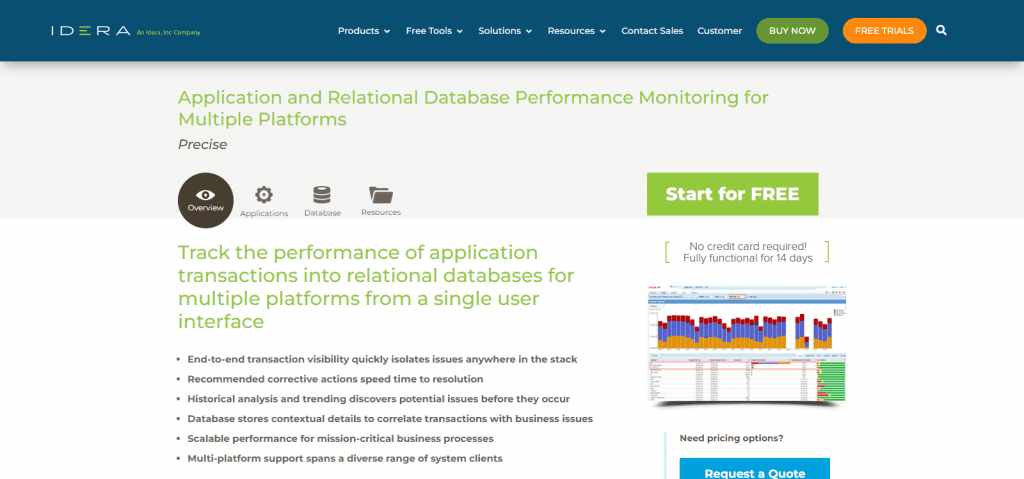Screen dimensions: 1024x479
Task: Click 'Scalable performance for mission-critical' bullet
Action: [340, 438]
